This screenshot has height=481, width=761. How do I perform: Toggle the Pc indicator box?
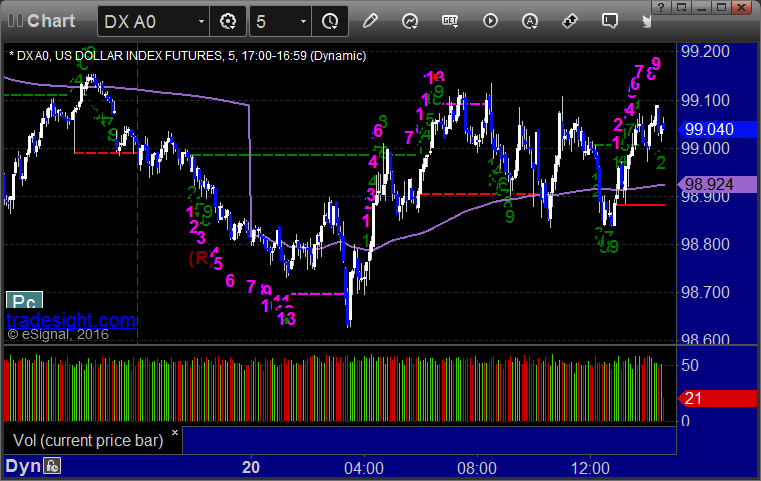(24, 300)
